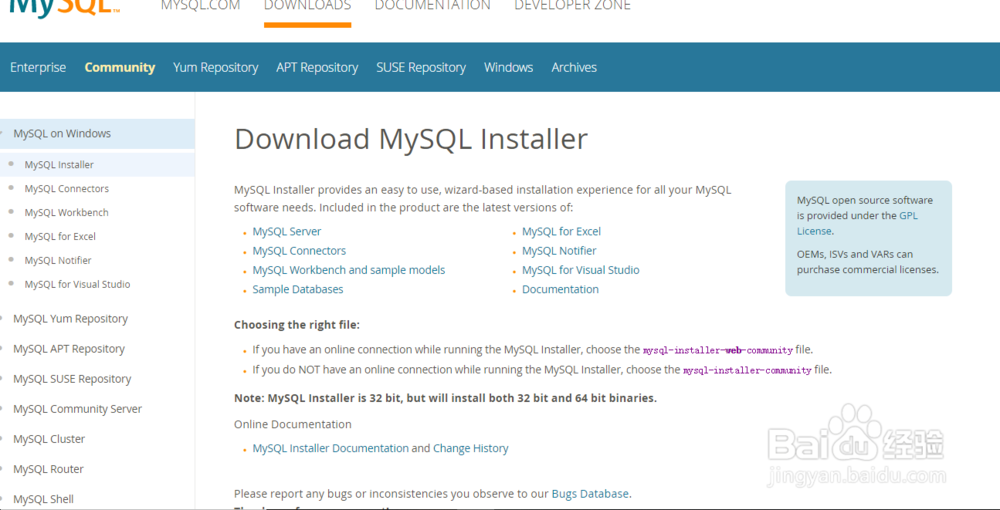Open SUSE Repository in the blue menu bar
Screen dimensions: 1000x510
pos(421,68)
